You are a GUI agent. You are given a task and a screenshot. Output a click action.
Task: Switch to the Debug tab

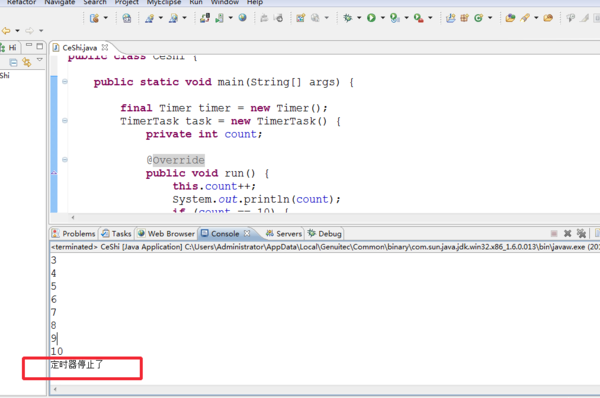tap(324, 233)
